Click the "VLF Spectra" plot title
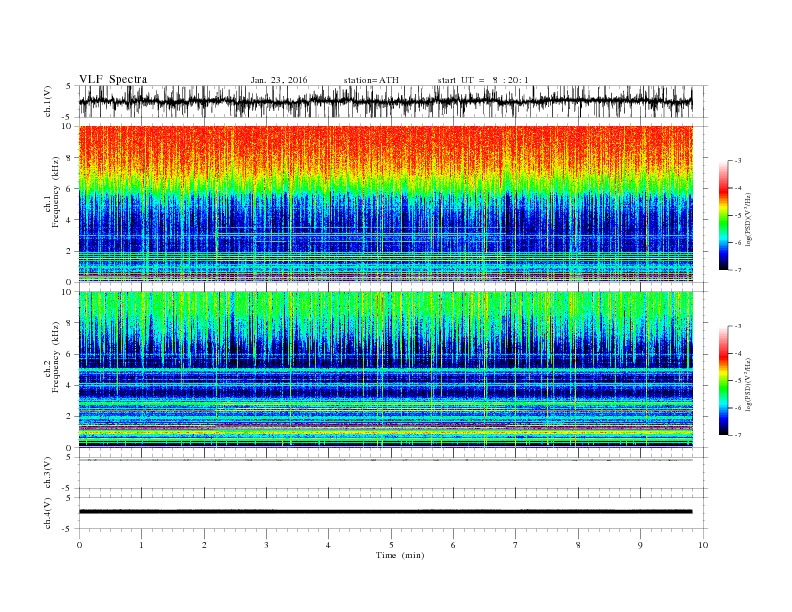The image size is (792, 612). (x=113, y=79)
